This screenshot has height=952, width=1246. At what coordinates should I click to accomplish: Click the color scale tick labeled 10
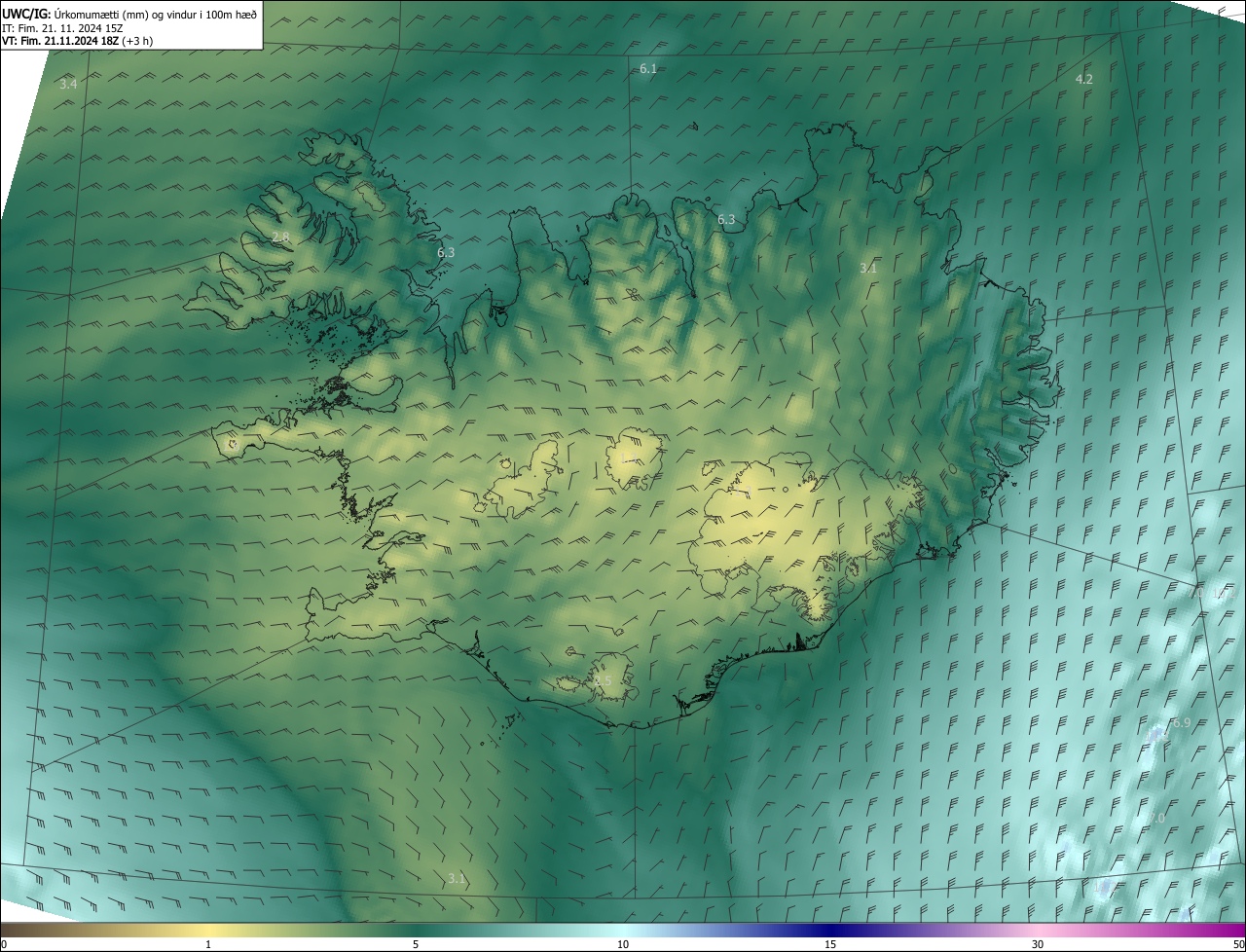(x=623, y=944)
